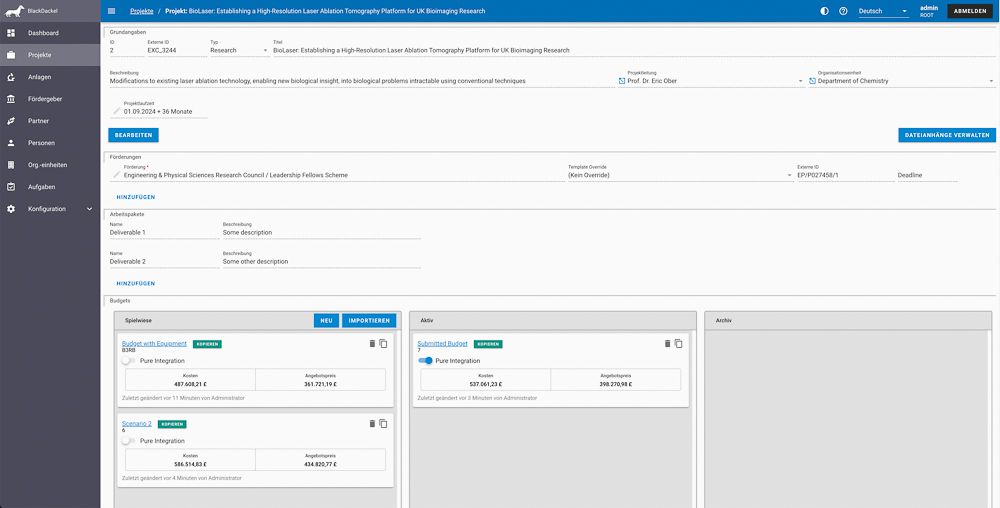The width and height of the screenshot is (1000, 508).
Task: Click the Externe ID field EXC_3244
Action: [177, 50]
